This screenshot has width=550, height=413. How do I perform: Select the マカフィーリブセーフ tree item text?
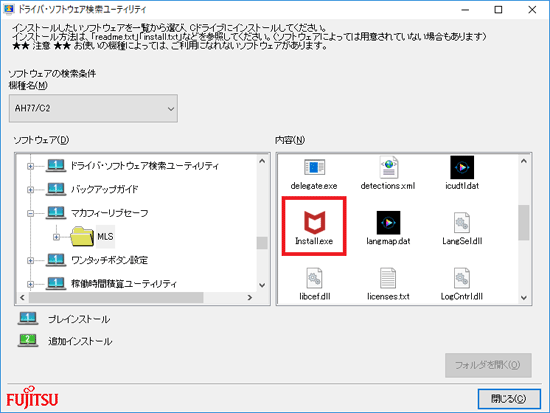click(110, 213)
